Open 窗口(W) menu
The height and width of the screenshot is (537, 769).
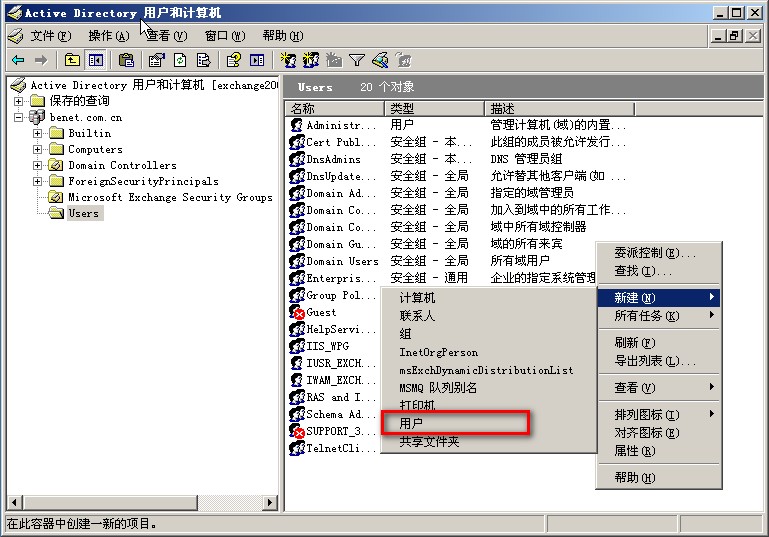click(225, 36)
